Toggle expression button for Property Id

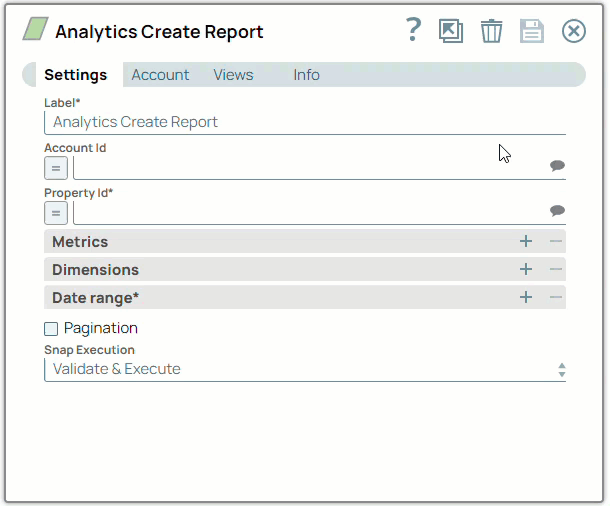click(56, 213)
